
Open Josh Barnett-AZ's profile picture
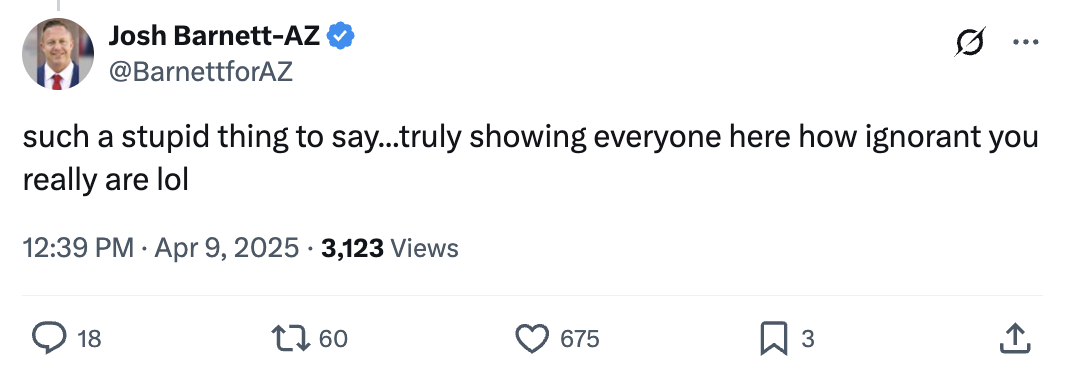(x=58, y=54)
